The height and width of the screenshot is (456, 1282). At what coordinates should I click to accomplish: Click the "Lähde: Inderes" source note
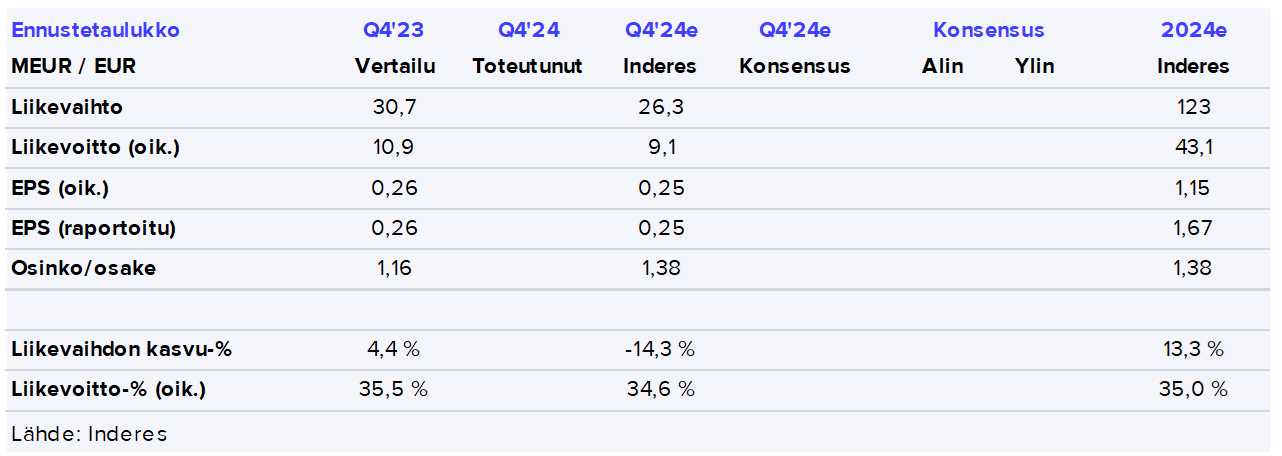pos(89,434)
